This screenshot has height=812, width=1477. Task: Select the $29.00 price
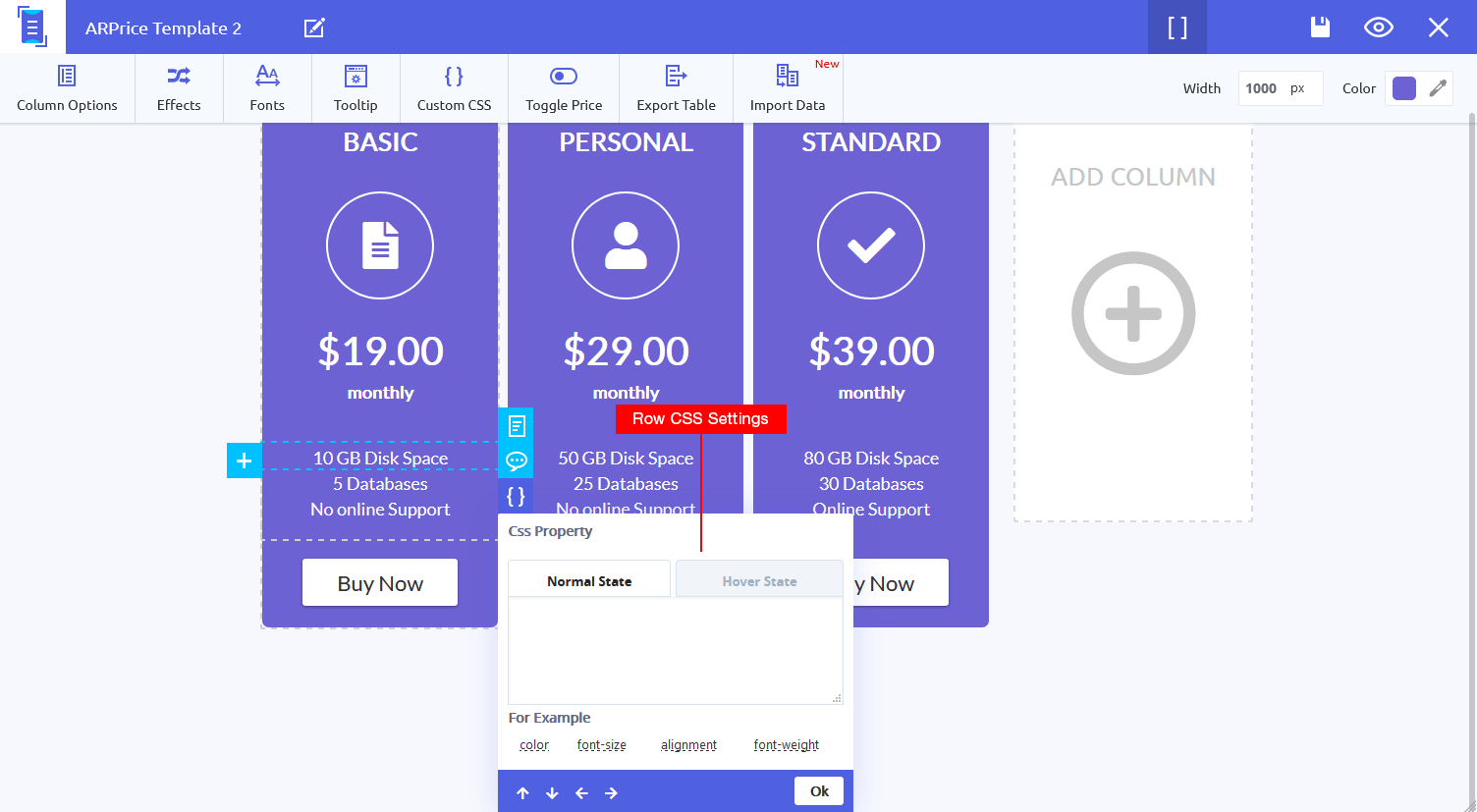pyautogui.click(x=626, y=352)
